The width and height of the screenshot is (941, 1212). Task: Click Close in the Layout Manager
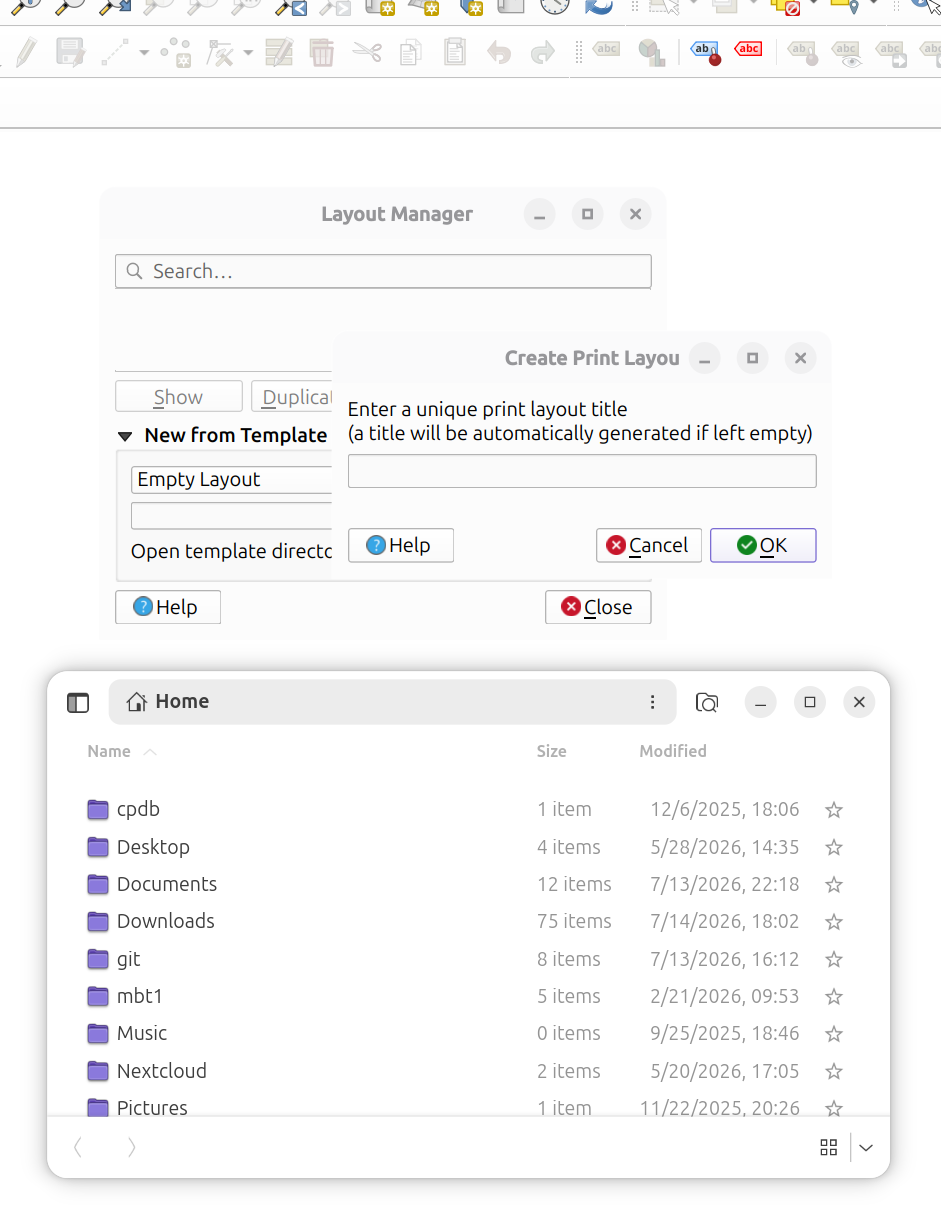click(598, 607)
